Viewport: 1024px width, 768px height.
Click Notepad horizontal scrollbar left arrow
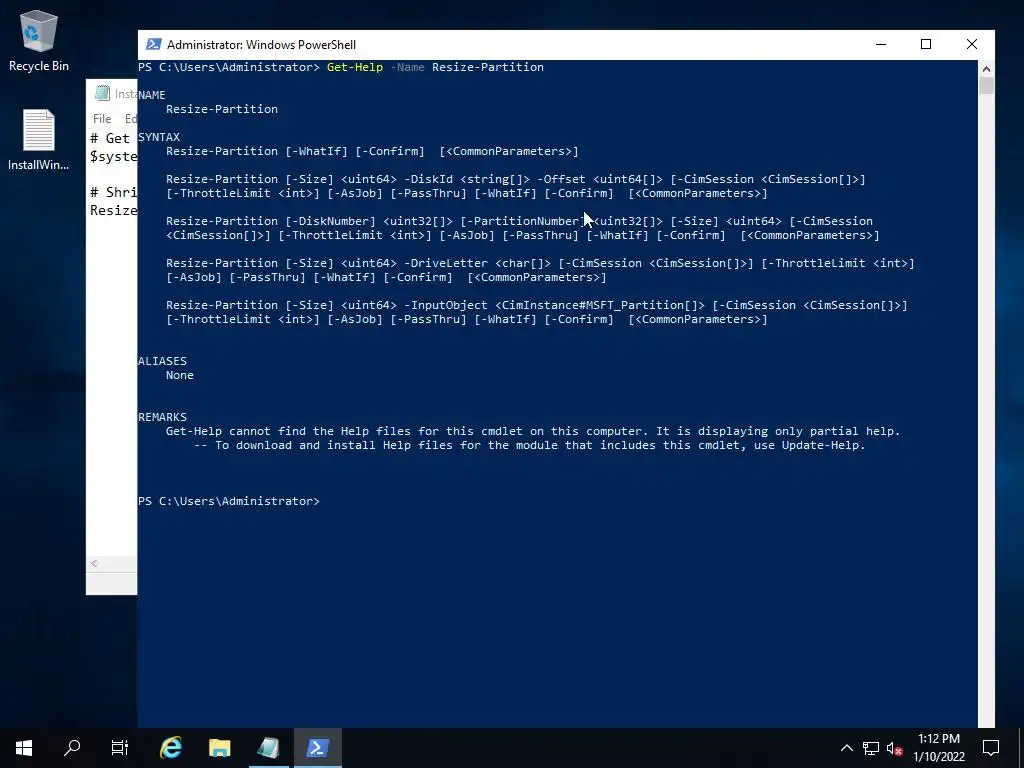pos(94,564)
